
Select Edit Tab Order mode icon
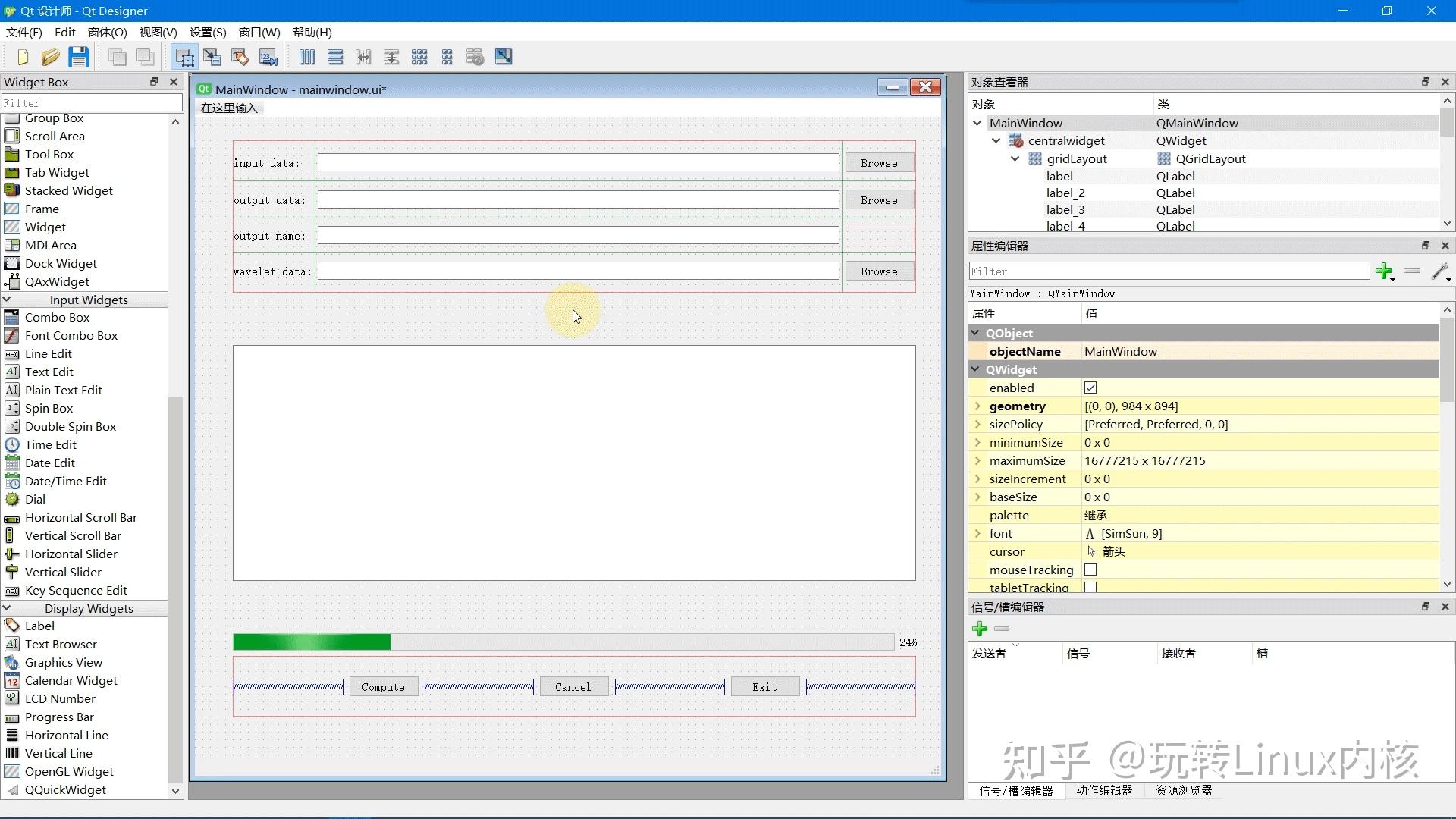tap(268, 57)
